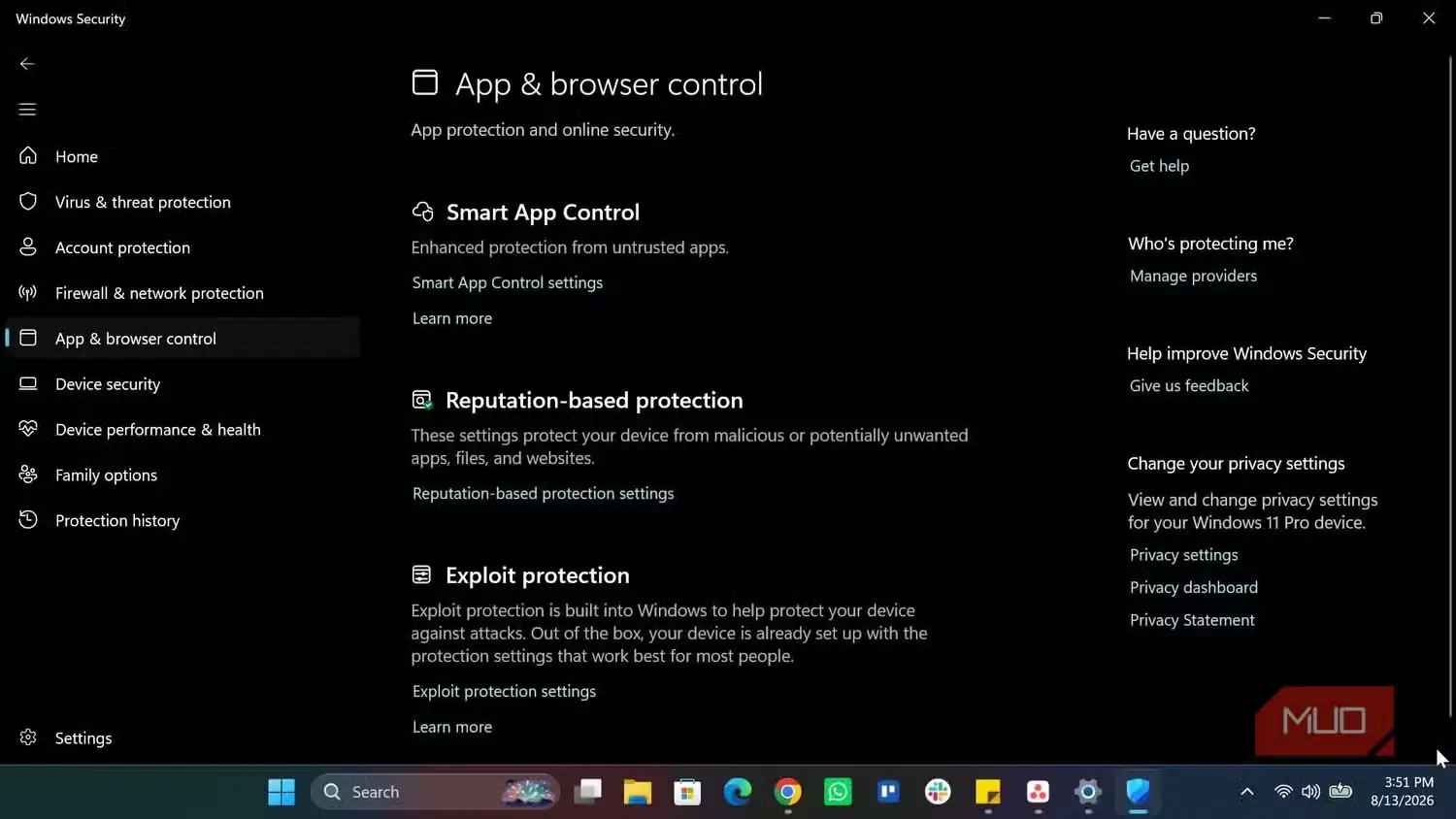Select the shield icon for Virus & threat protection

[28, 201]
